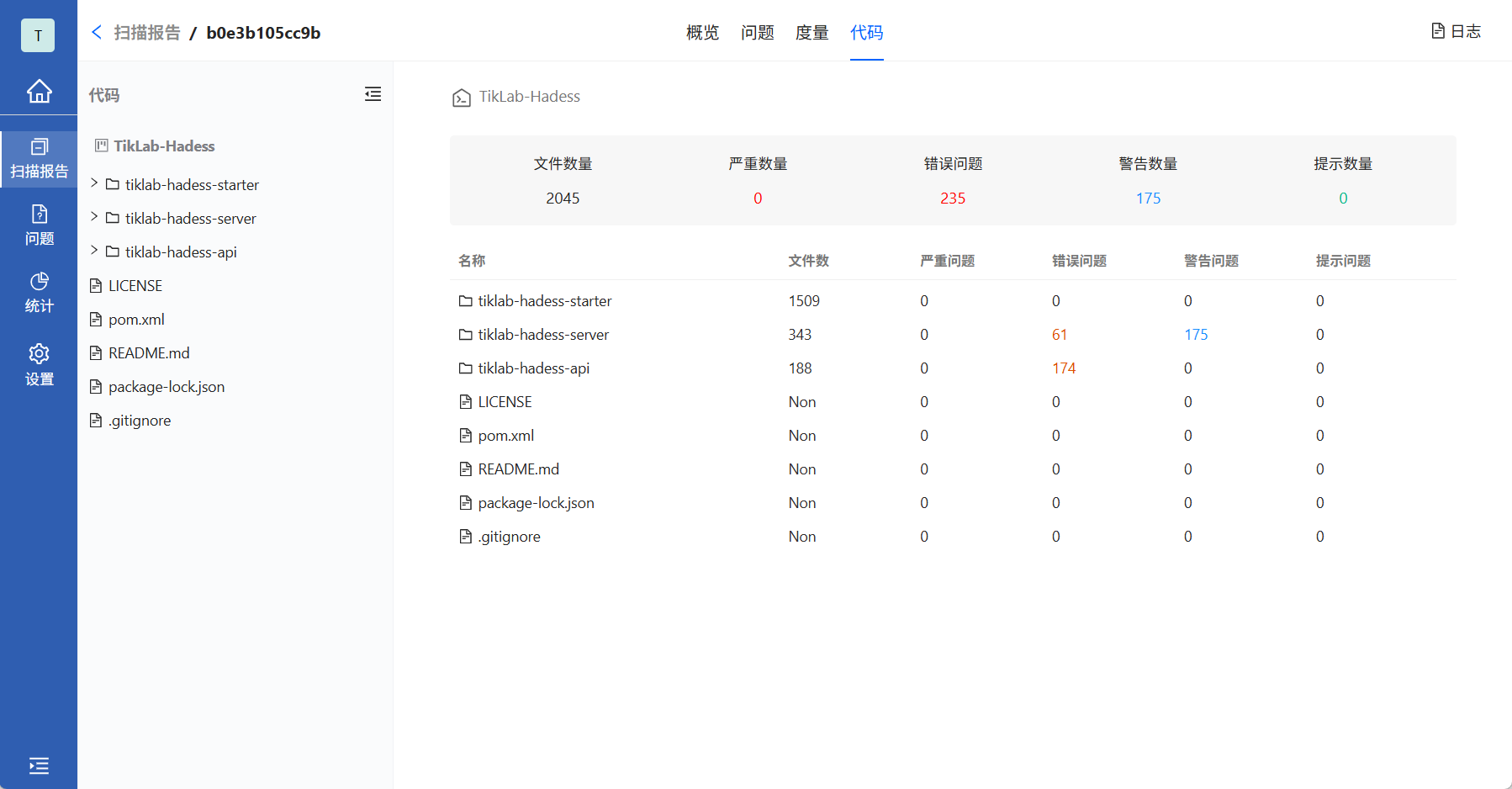Screen dimensions: 1512x789
Task: Click file icon of LICENSE in tree
Action: tap(96, 286)
